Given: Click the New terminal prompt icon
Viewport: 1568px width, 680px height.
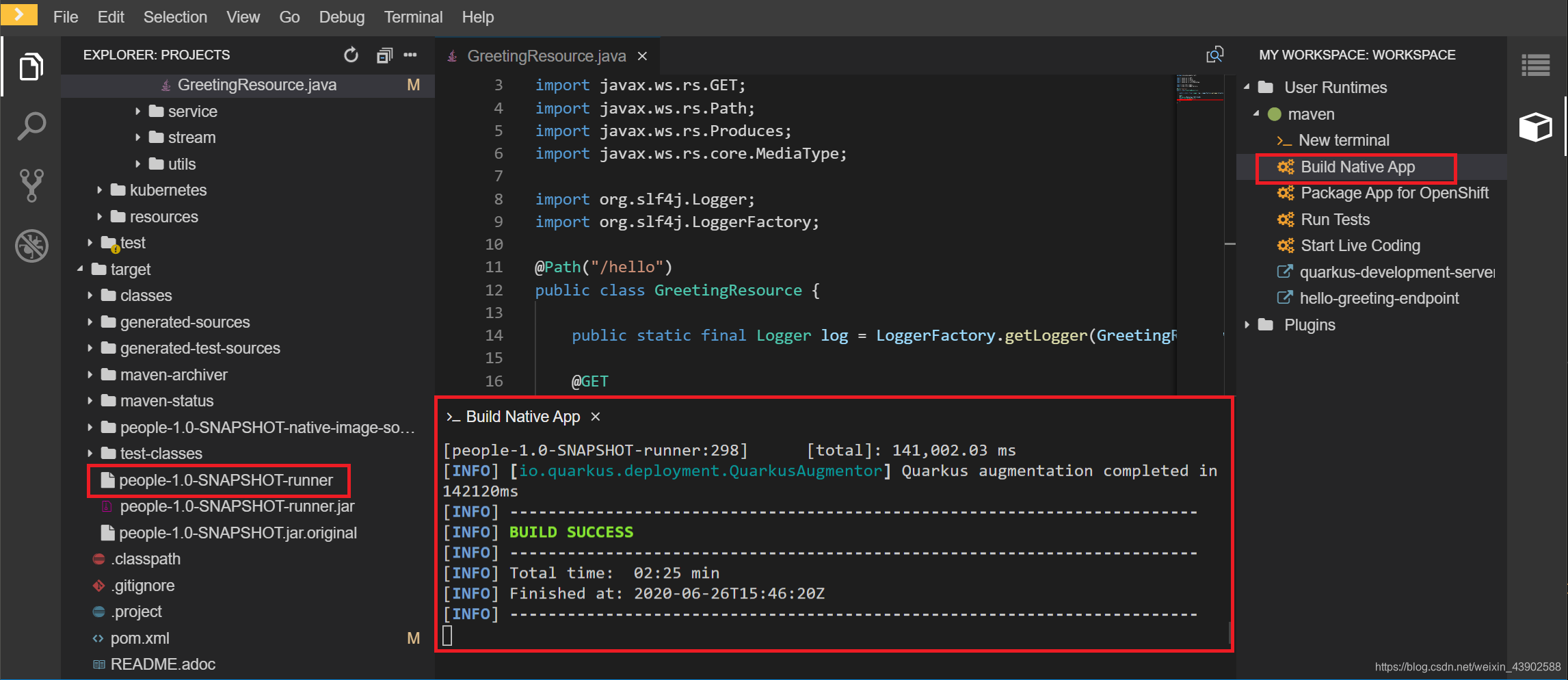Looking at the screenshot, I should click(1284, 141).
